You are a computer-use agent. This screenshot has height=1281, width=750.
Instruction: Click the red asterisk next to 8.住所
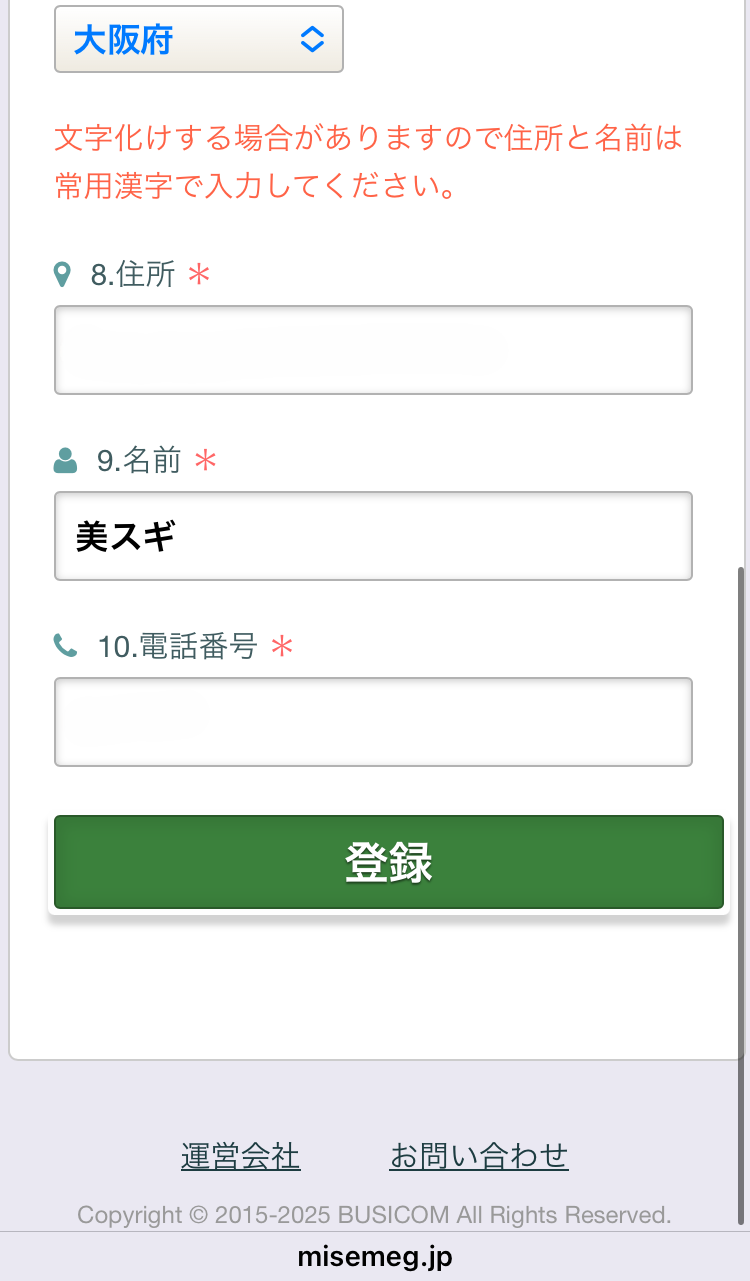click(x=200, y=275)
